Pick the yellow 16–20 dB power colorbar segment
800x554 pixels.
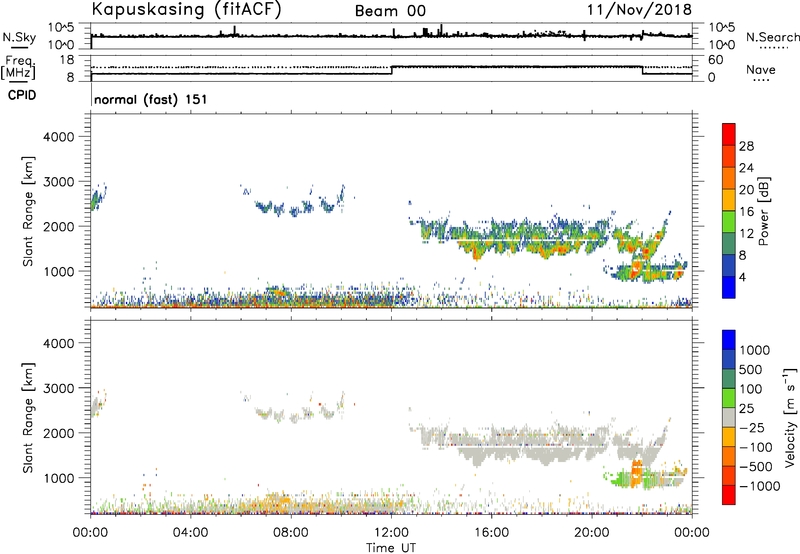coord(729,199)
